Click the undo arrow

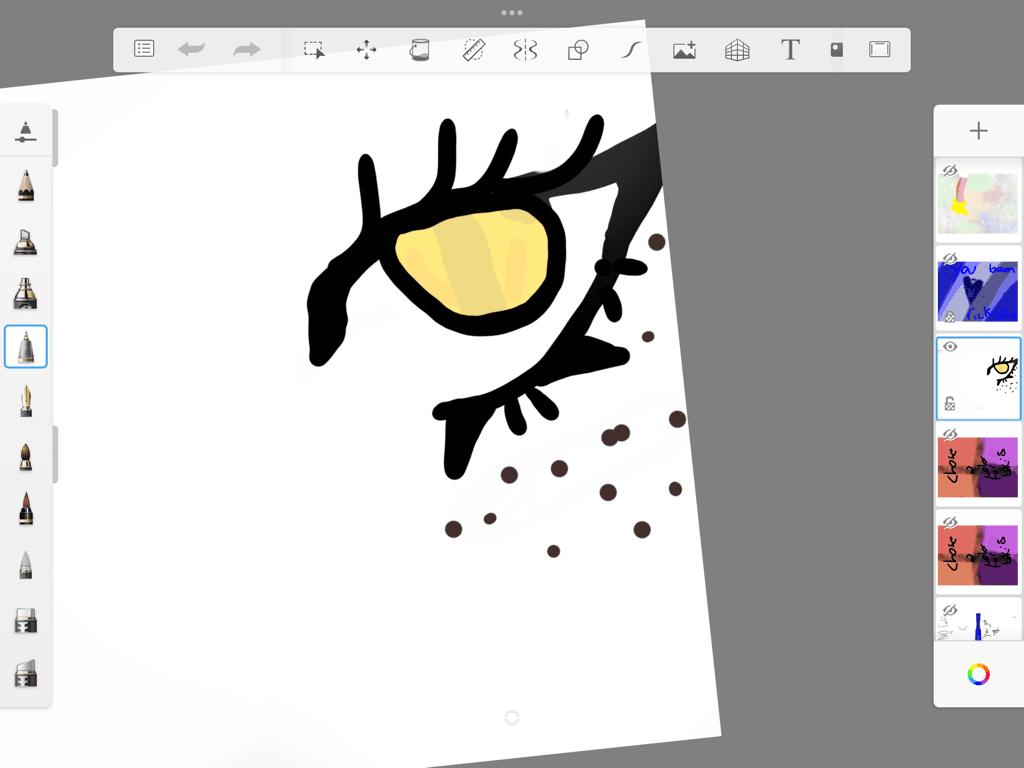click(x=191, y=49)
